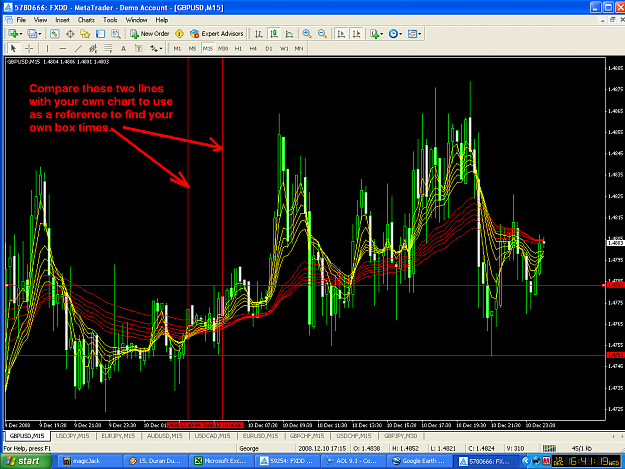Set timeframe to M1
The width and height of the screenshot is (625, 469).
point(177,49)
